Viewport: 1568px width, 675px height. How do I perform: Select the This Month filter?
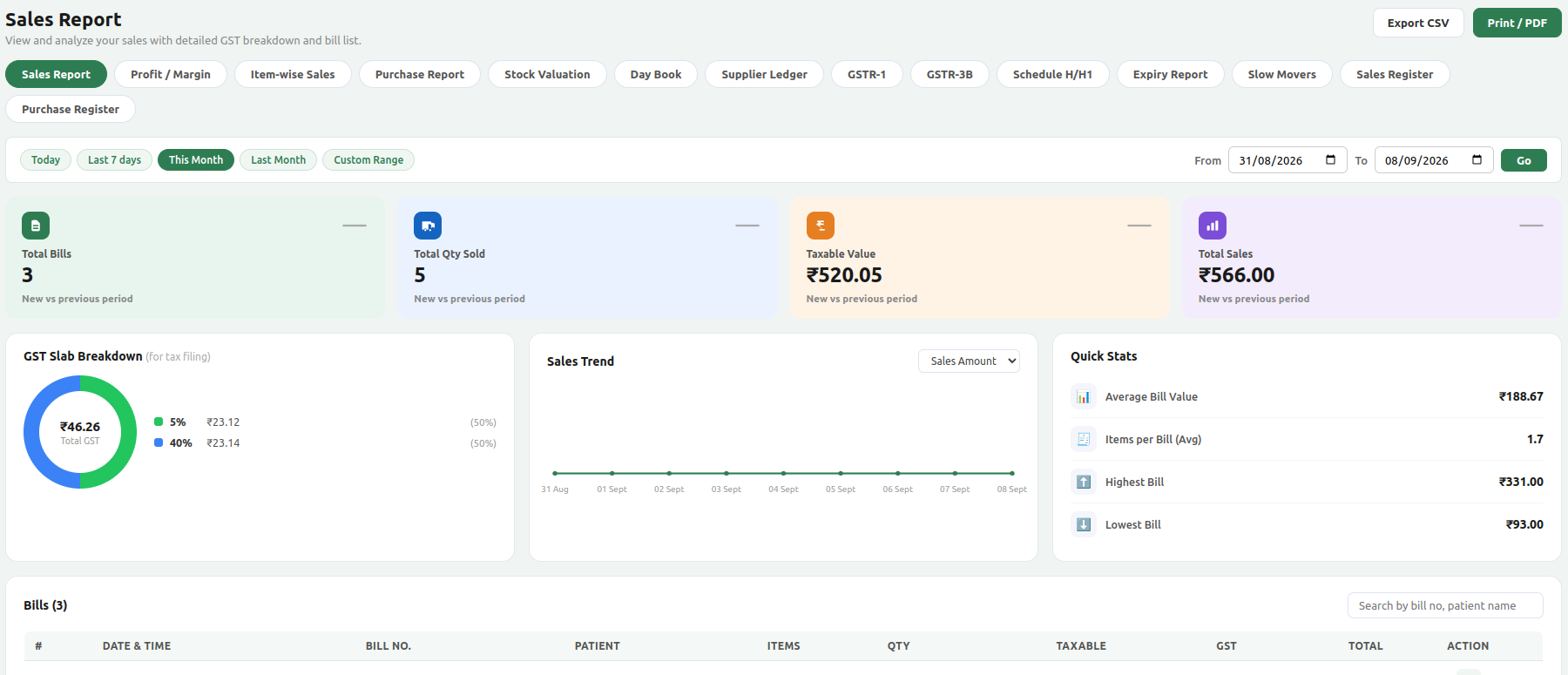tap(196, 160)
